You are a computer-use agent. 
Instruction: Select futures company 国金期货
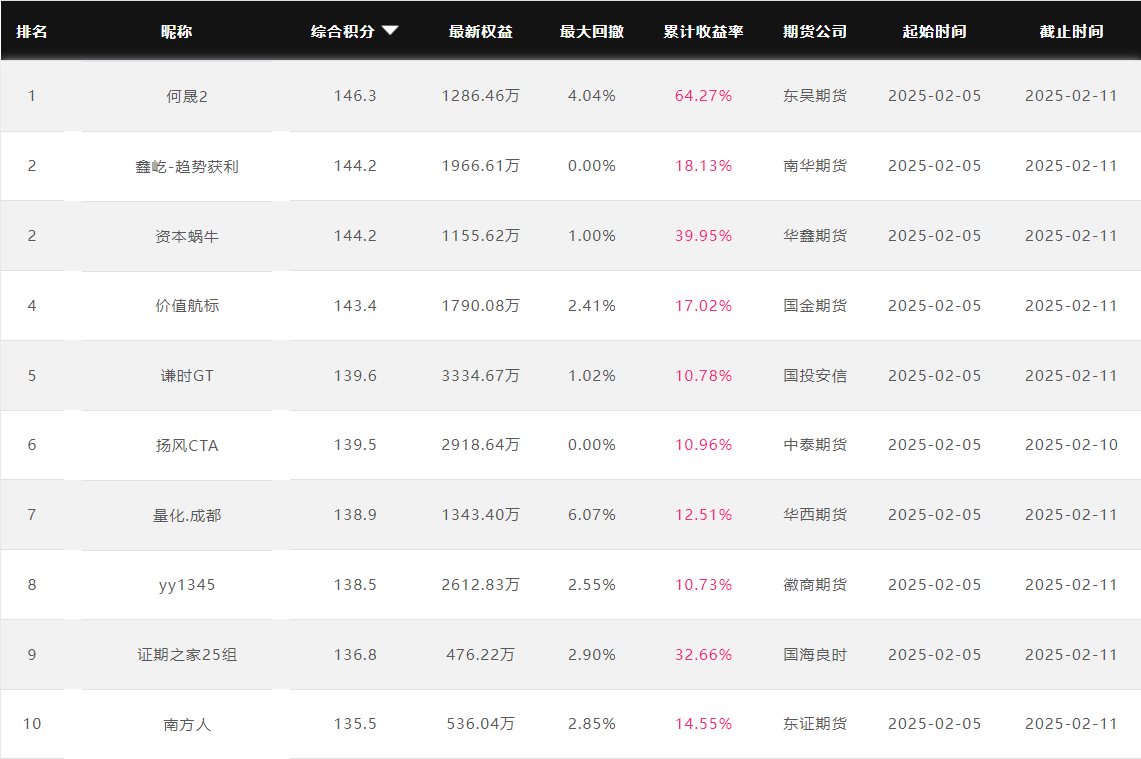pos(815,306)
